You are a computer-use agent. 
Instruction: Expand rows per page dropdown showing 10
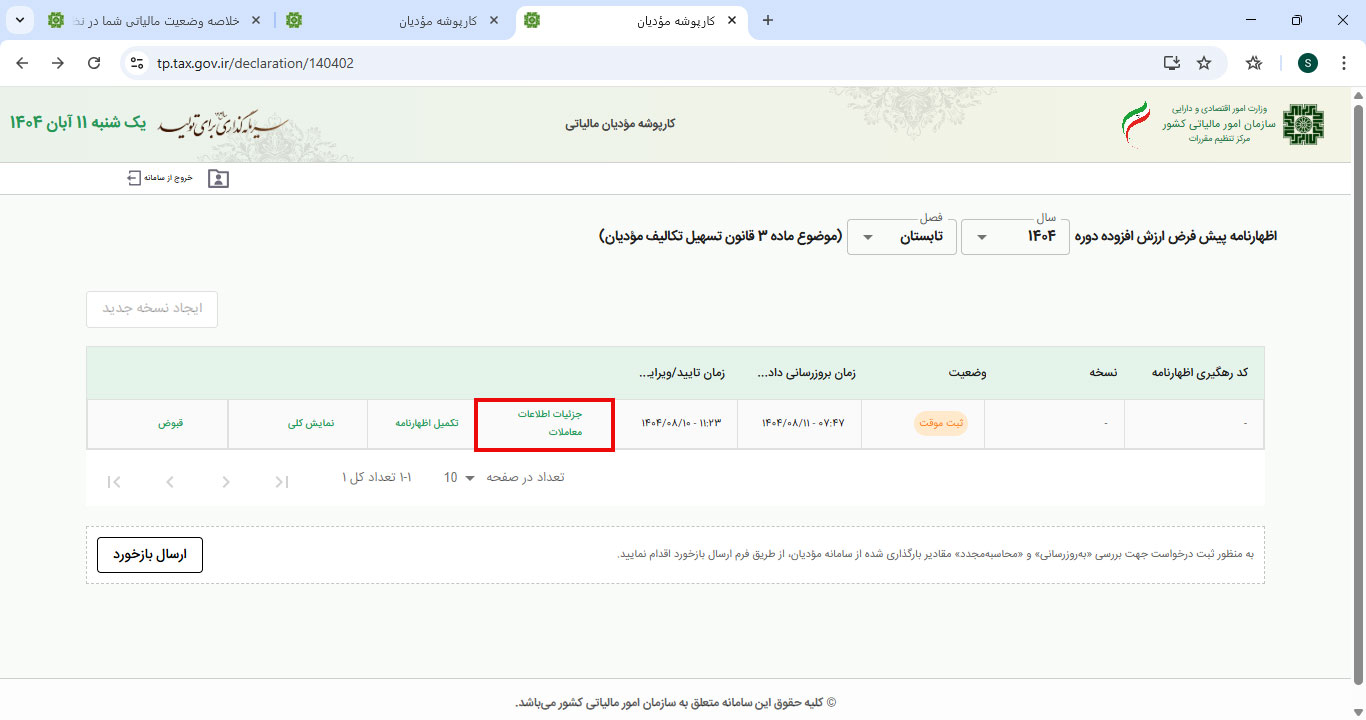click(459, 478)
